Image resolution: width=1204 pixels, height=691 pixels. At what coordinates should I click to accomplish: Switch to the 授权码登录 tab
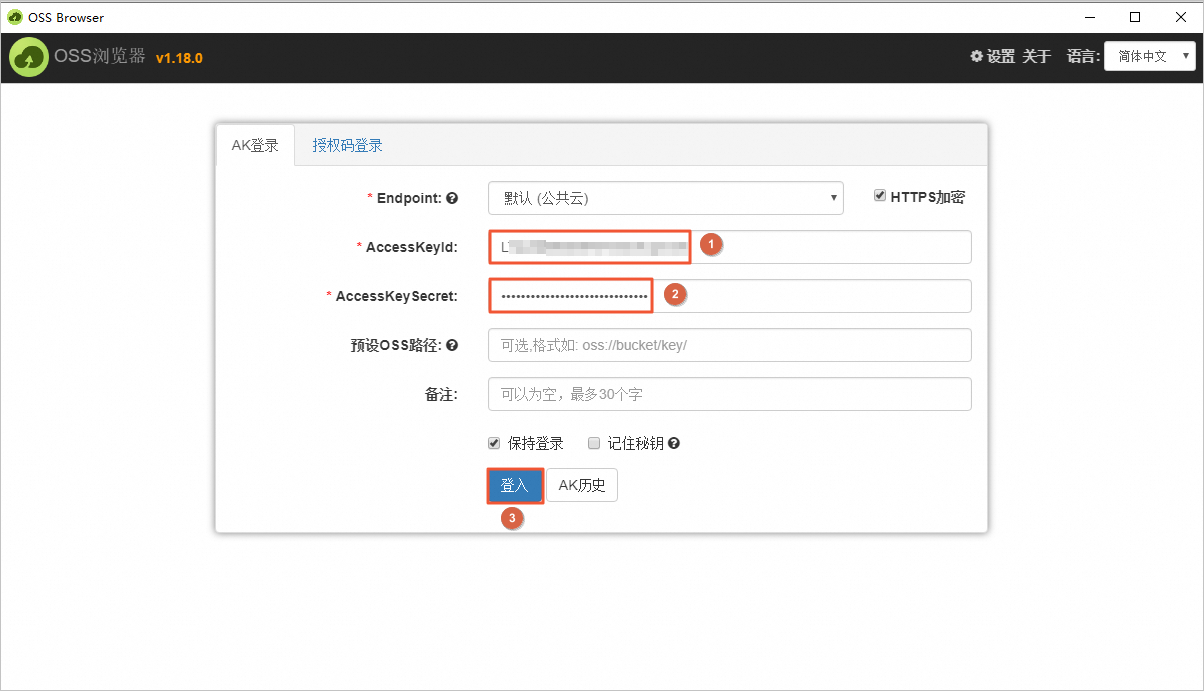[x=347, y=145]
